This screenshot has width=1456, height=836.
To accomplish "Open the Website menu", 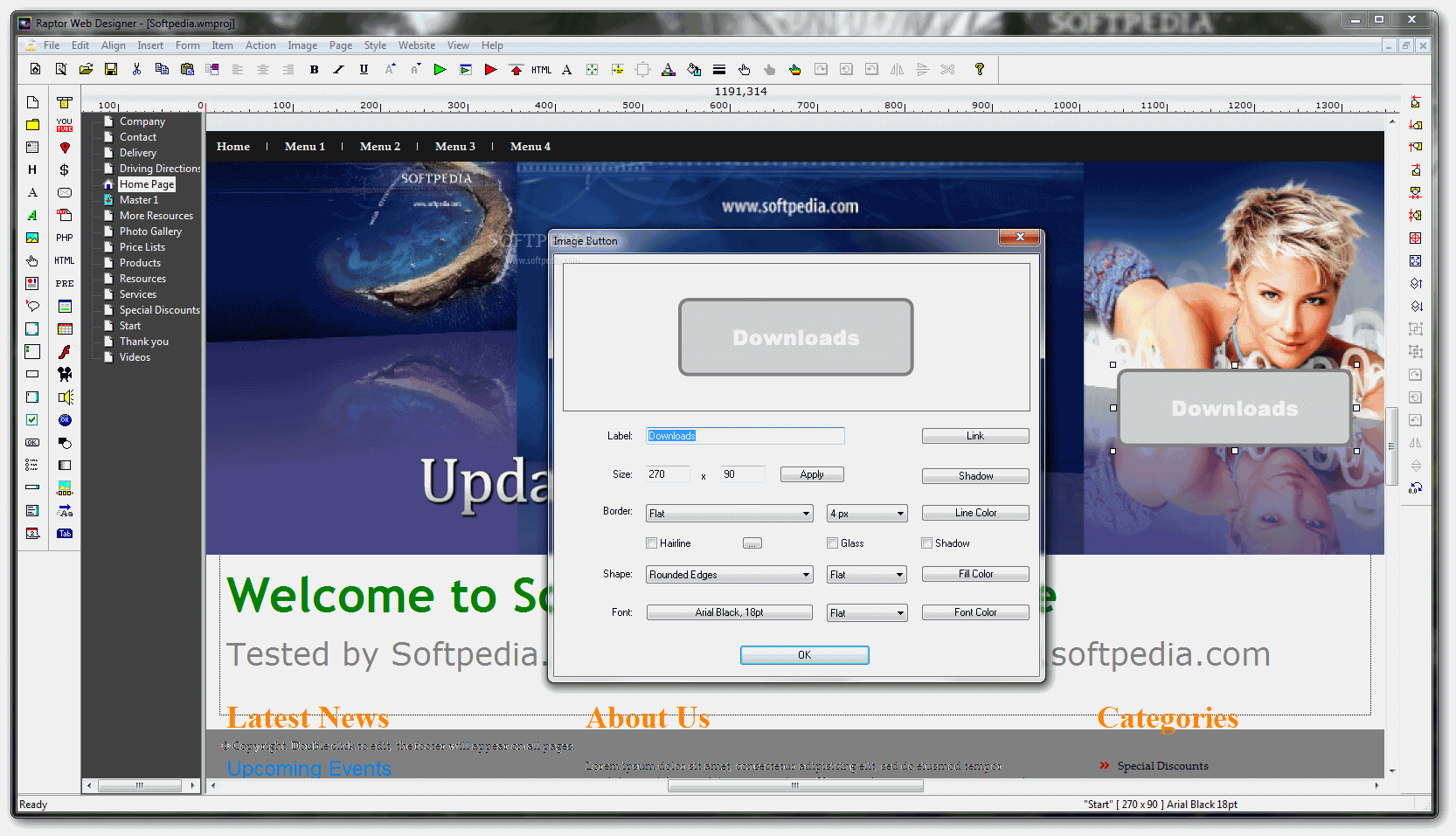I will 417,45.
